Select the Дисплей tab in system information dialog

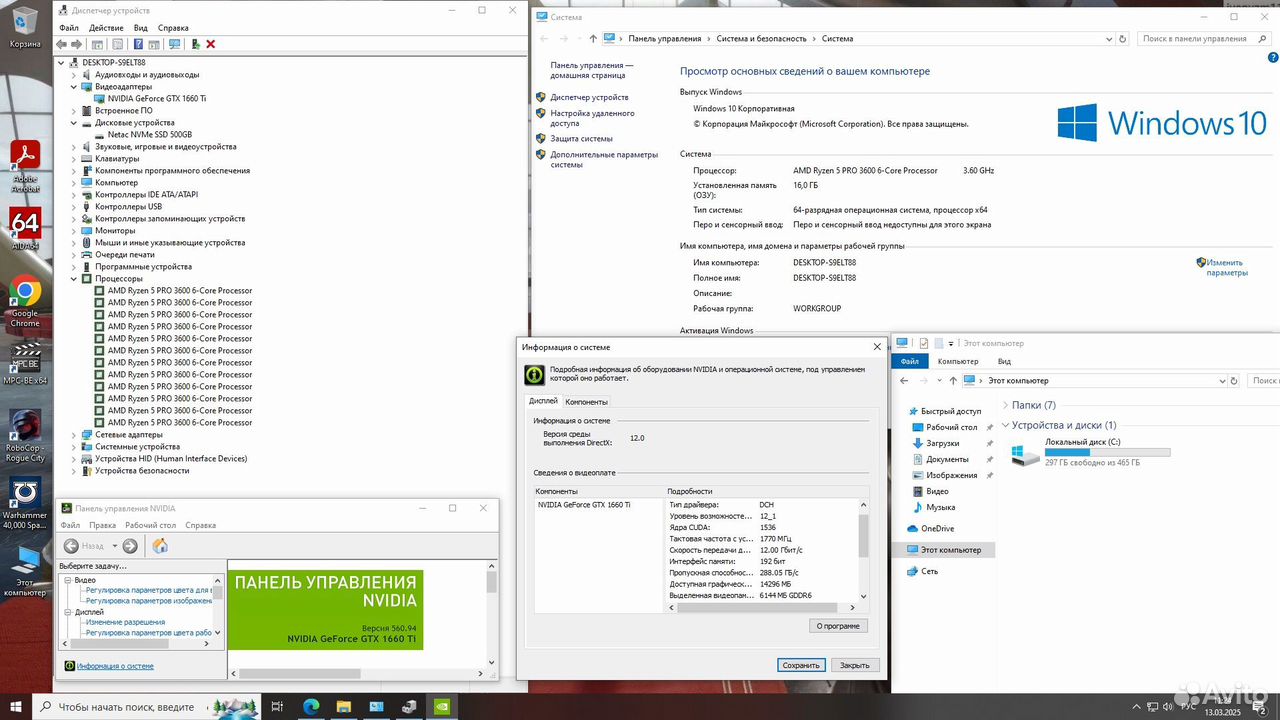(543, 401)
